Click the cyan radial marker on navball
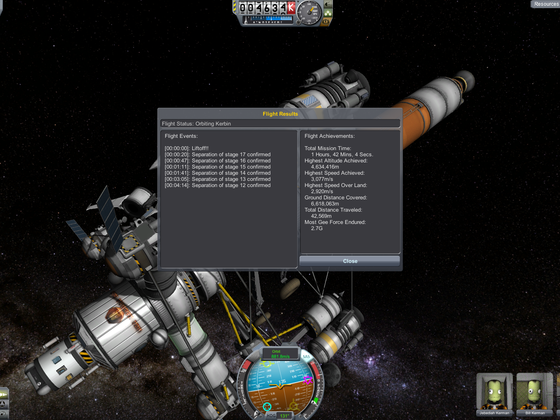560x420 pixels. pos(267,406)
